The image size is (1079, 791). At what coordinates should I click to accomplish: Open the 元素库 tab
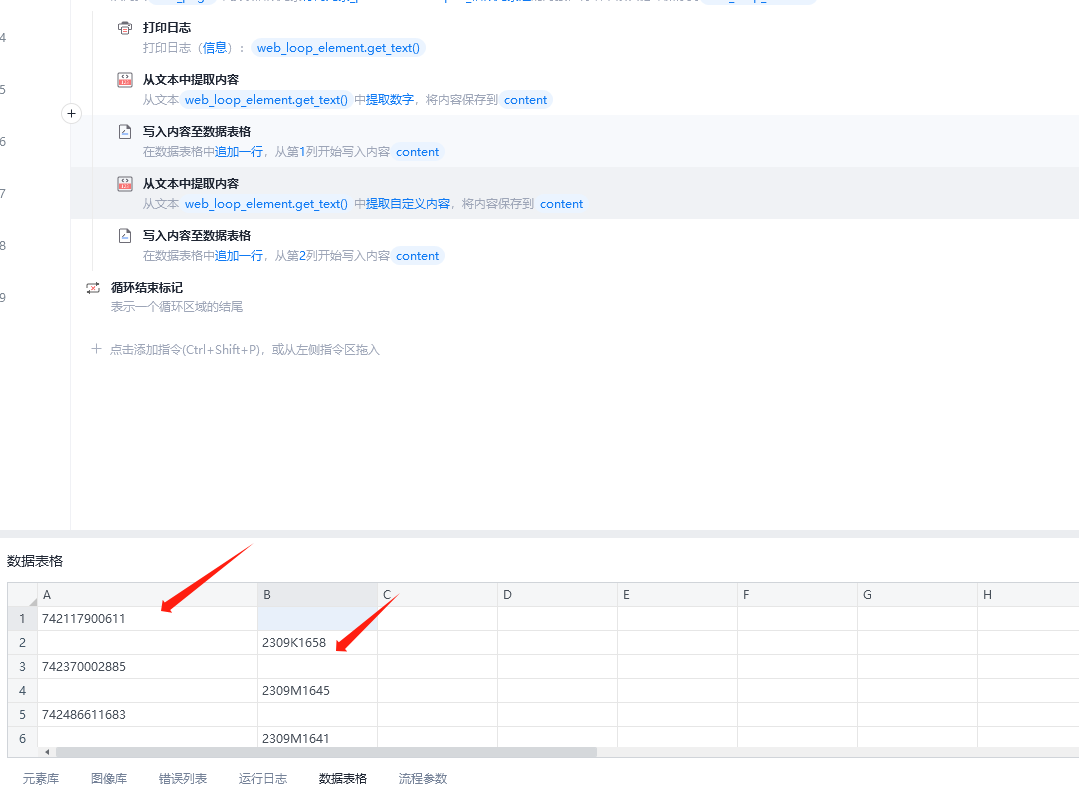[41, 779]
